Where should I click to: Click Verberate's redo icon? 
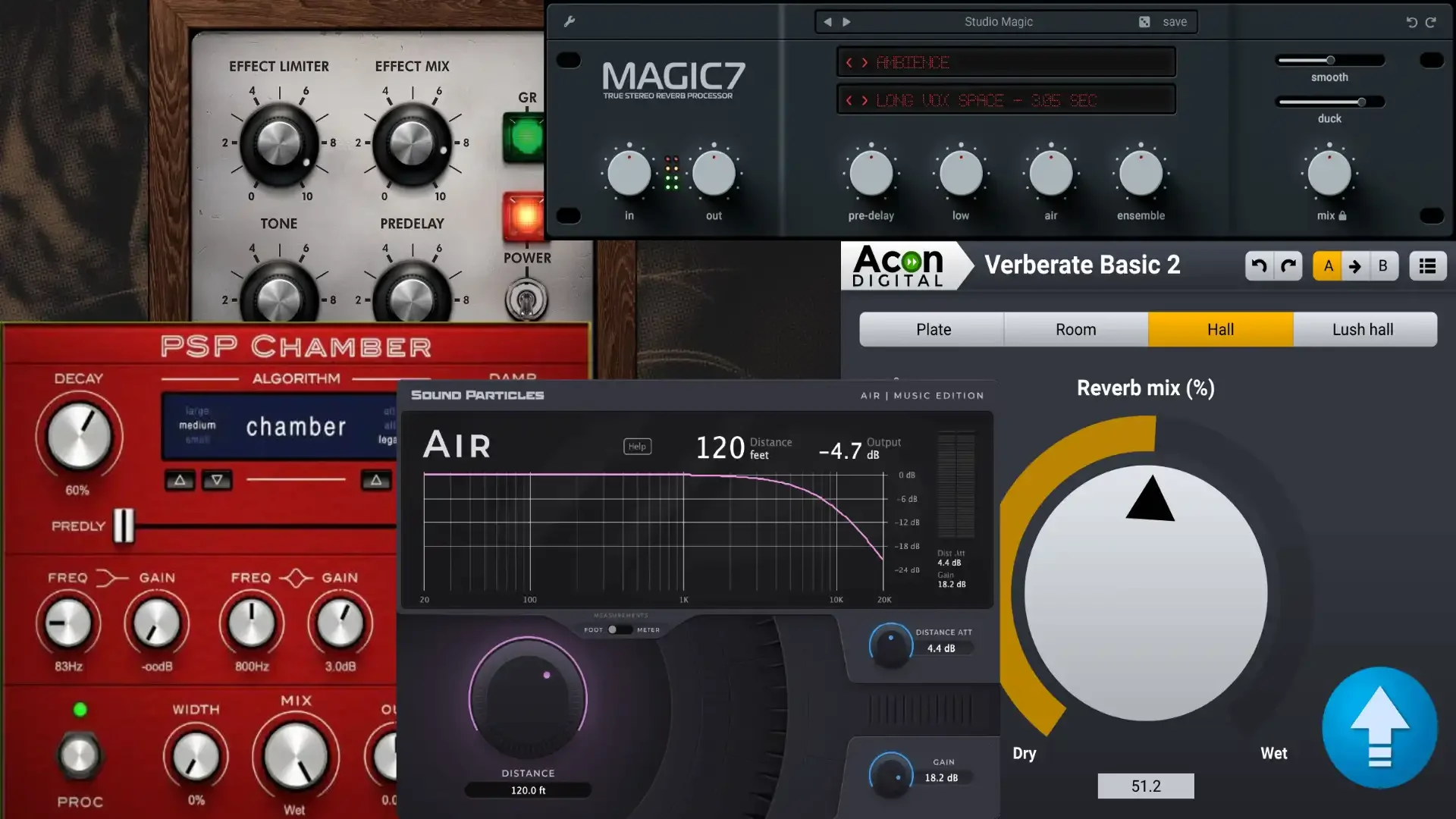[1288, 265]
